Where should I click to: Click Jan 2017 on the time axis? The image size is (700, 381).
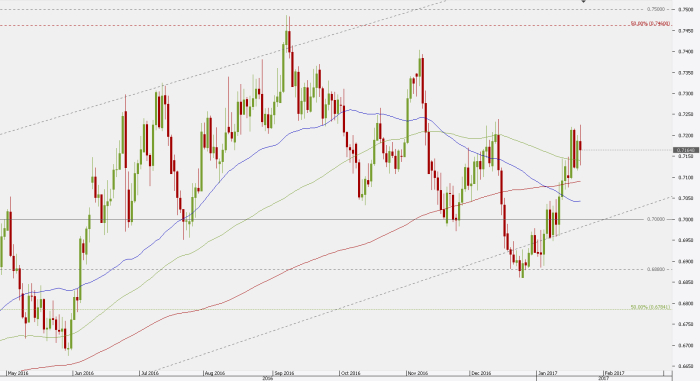coord(548,373)
